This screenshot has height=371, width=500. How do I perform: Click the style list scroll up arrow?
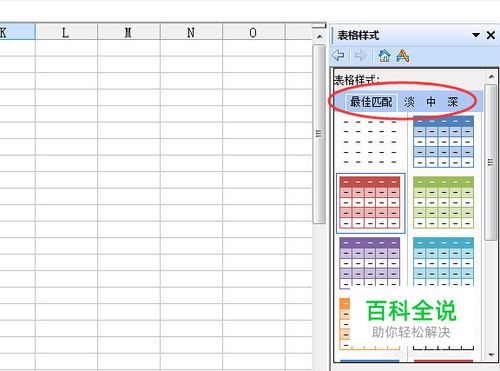click(x=491, y=77)
